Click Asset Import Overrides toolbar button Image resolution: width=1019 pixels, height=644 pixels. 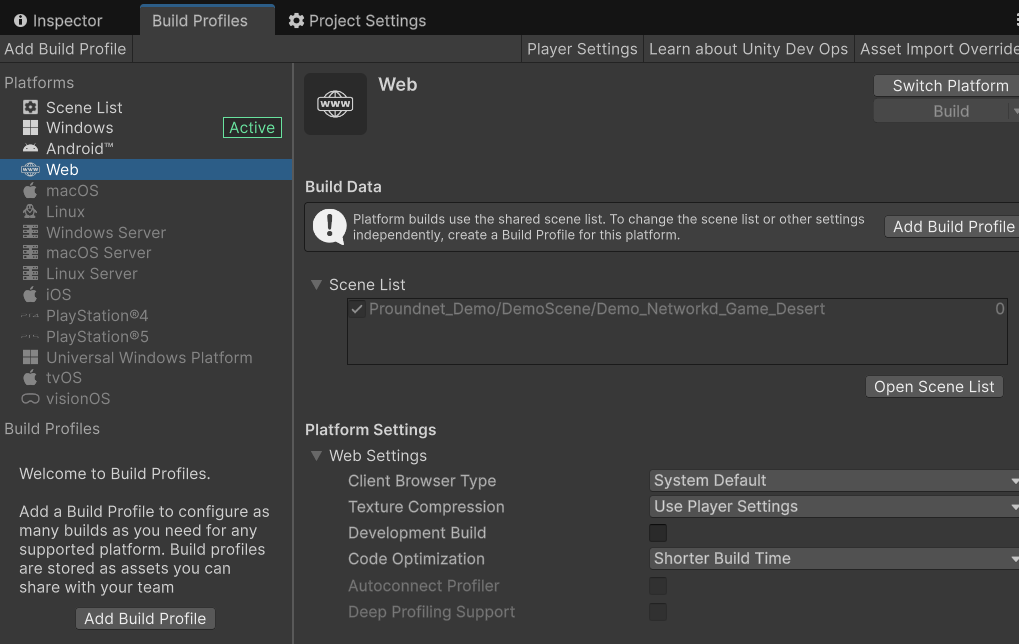[937, 49]
